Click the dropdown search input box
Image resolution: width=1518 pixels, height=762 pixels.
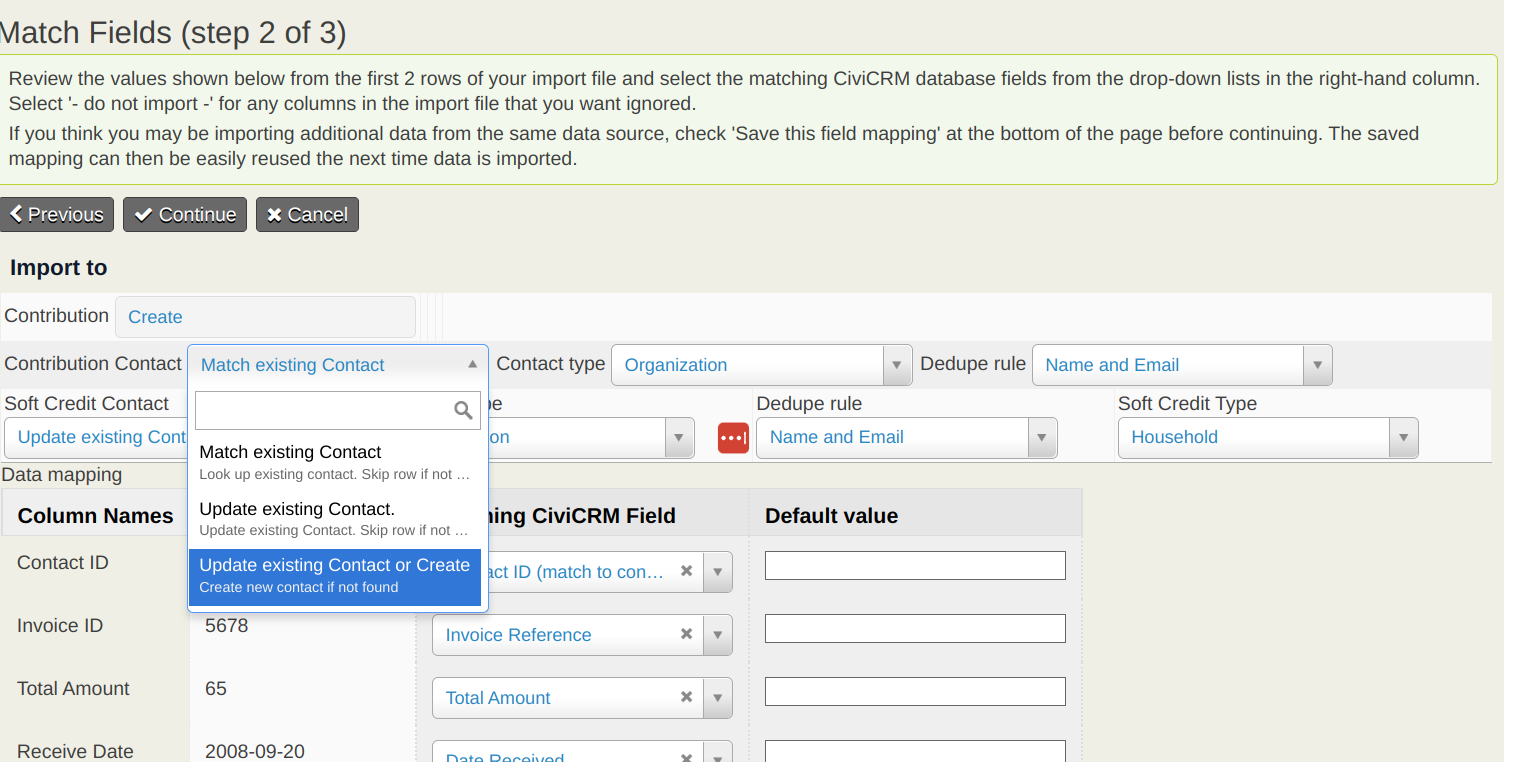[x=338, y=410]
